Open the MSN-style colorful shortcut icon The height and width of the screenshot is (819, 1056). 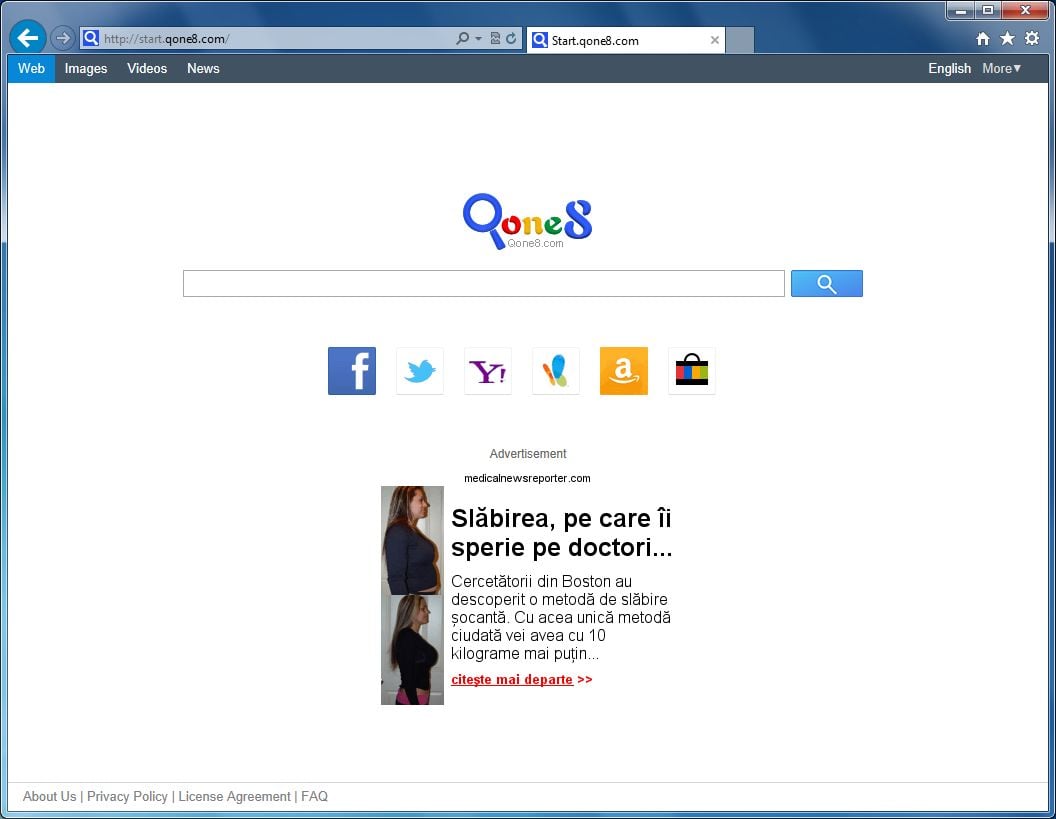pos(556,371)
